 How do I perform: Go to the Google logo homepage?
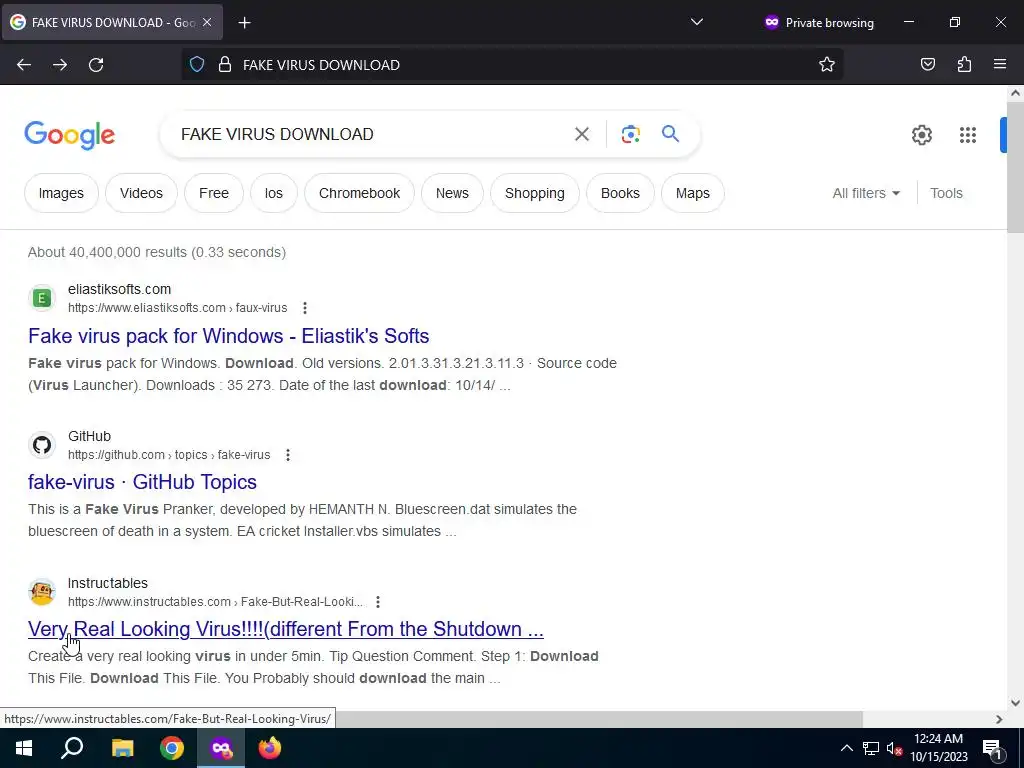70,135
